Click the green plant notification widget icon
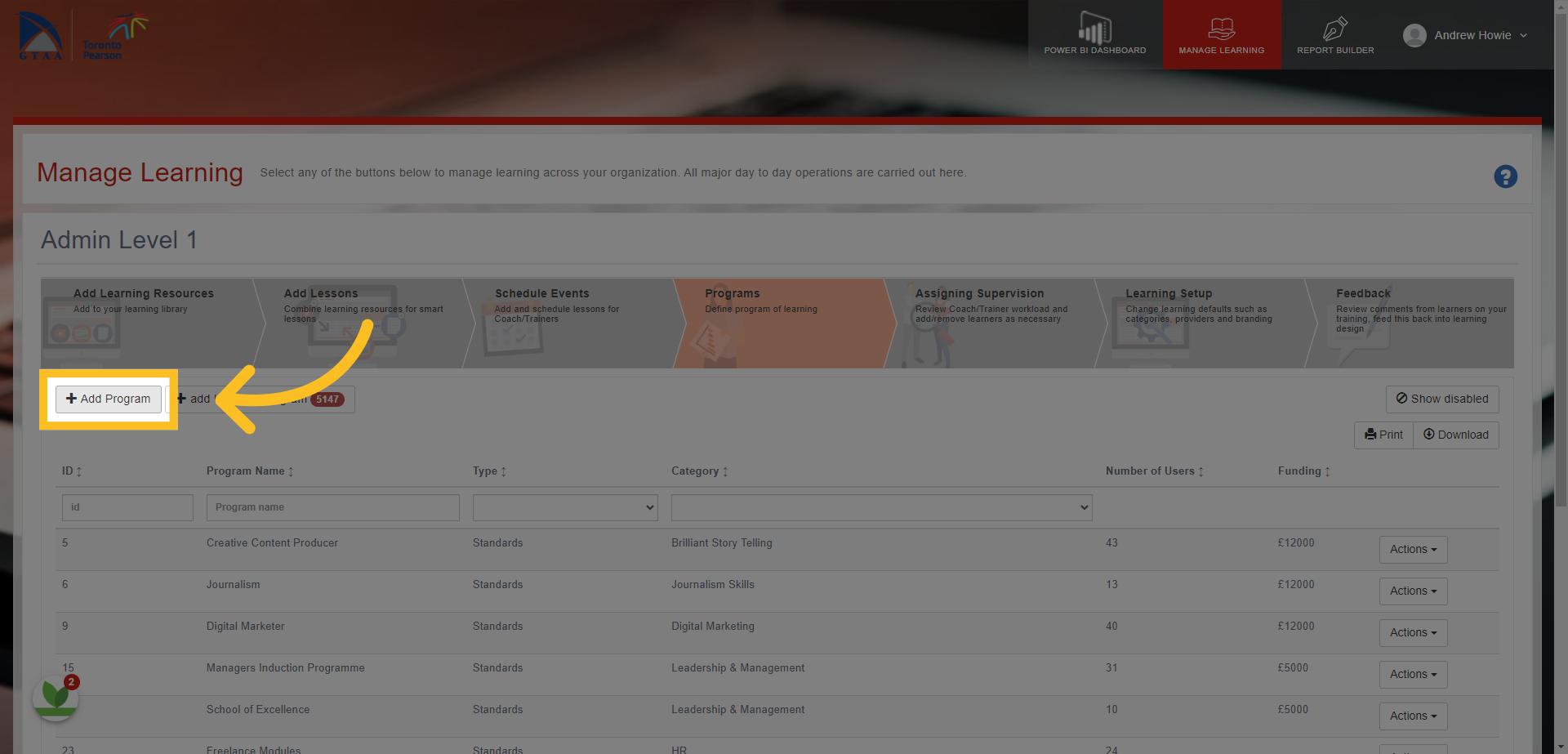 coord(56,697)
